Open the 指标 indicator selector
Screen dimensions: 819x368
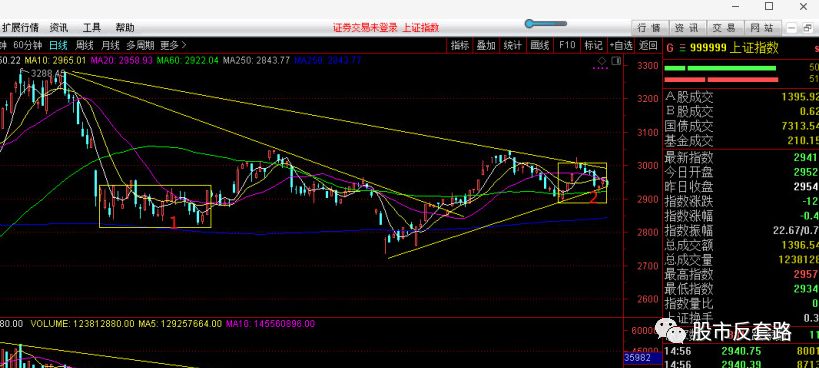(460, 45)
